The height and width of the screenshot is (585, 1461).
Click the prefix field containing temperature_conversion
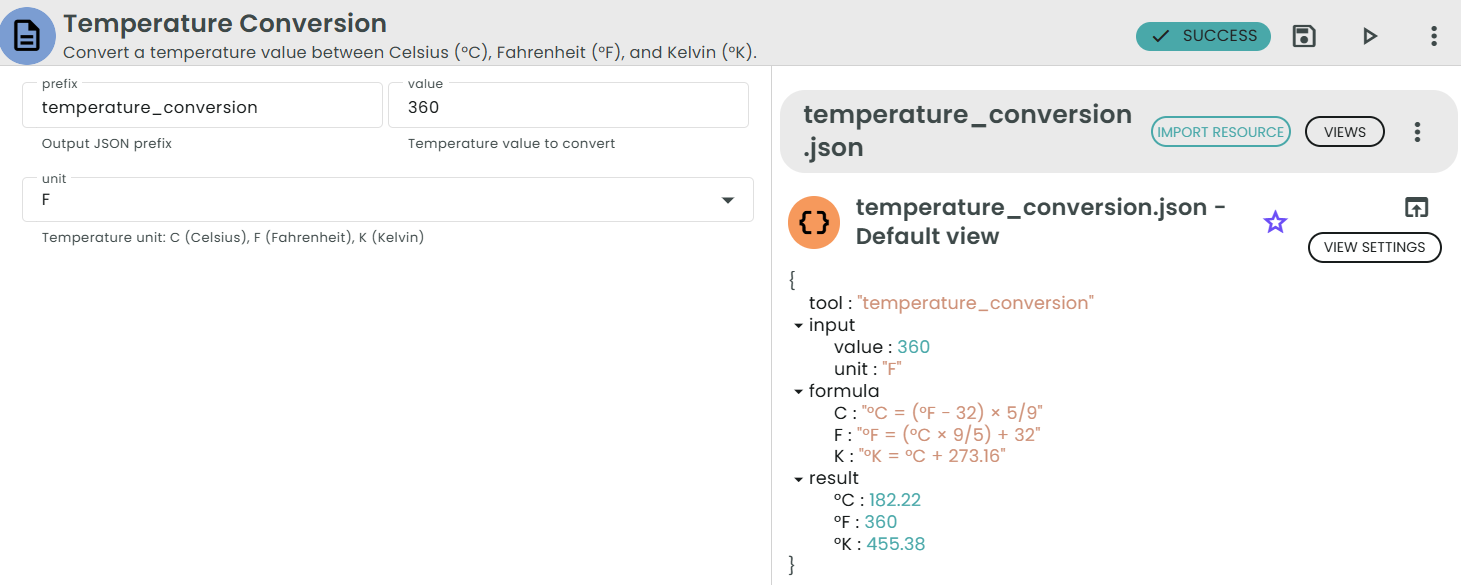(201, 105)
